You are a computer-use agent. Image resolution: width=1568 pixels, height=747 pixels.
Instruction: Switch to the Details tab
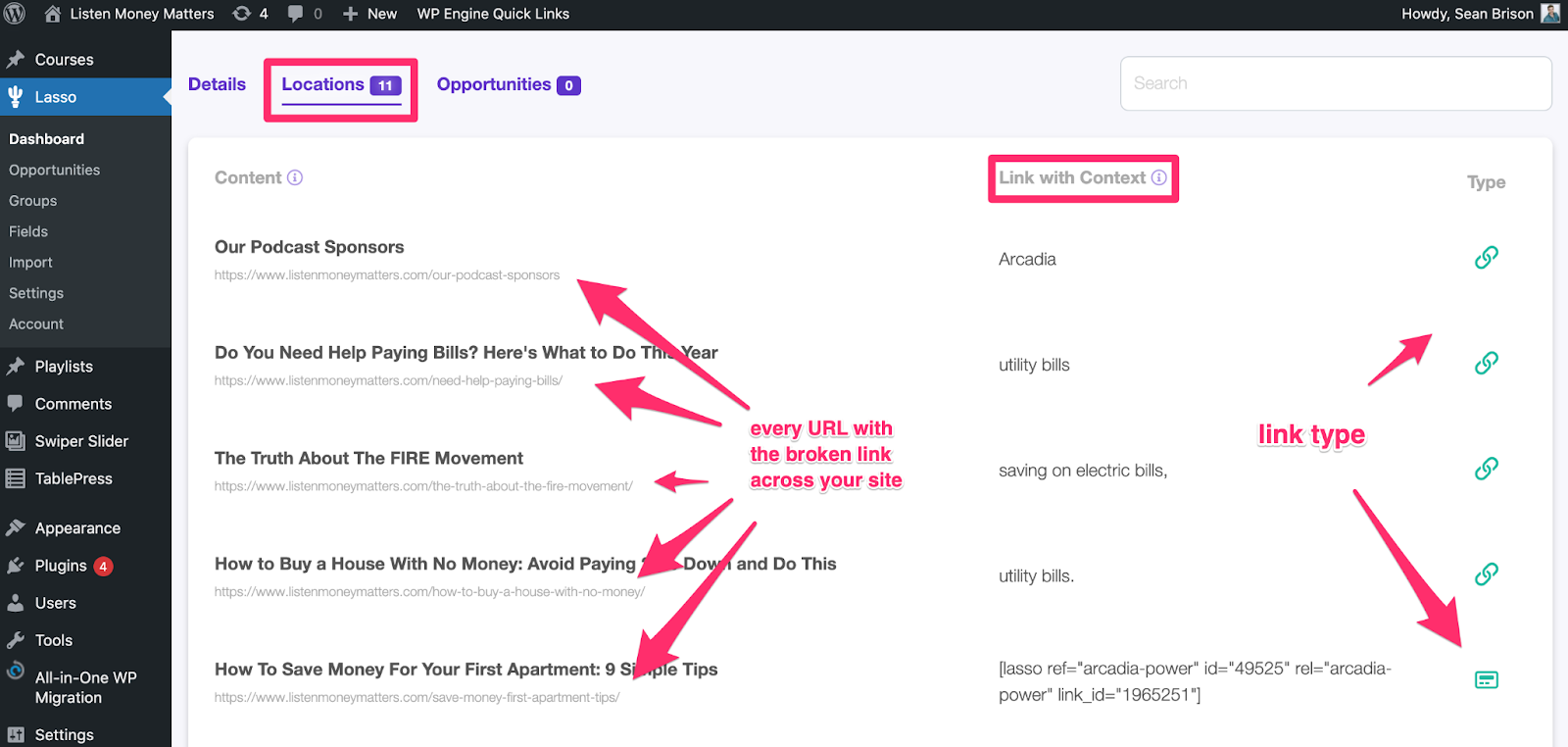[x=217, y=84]
